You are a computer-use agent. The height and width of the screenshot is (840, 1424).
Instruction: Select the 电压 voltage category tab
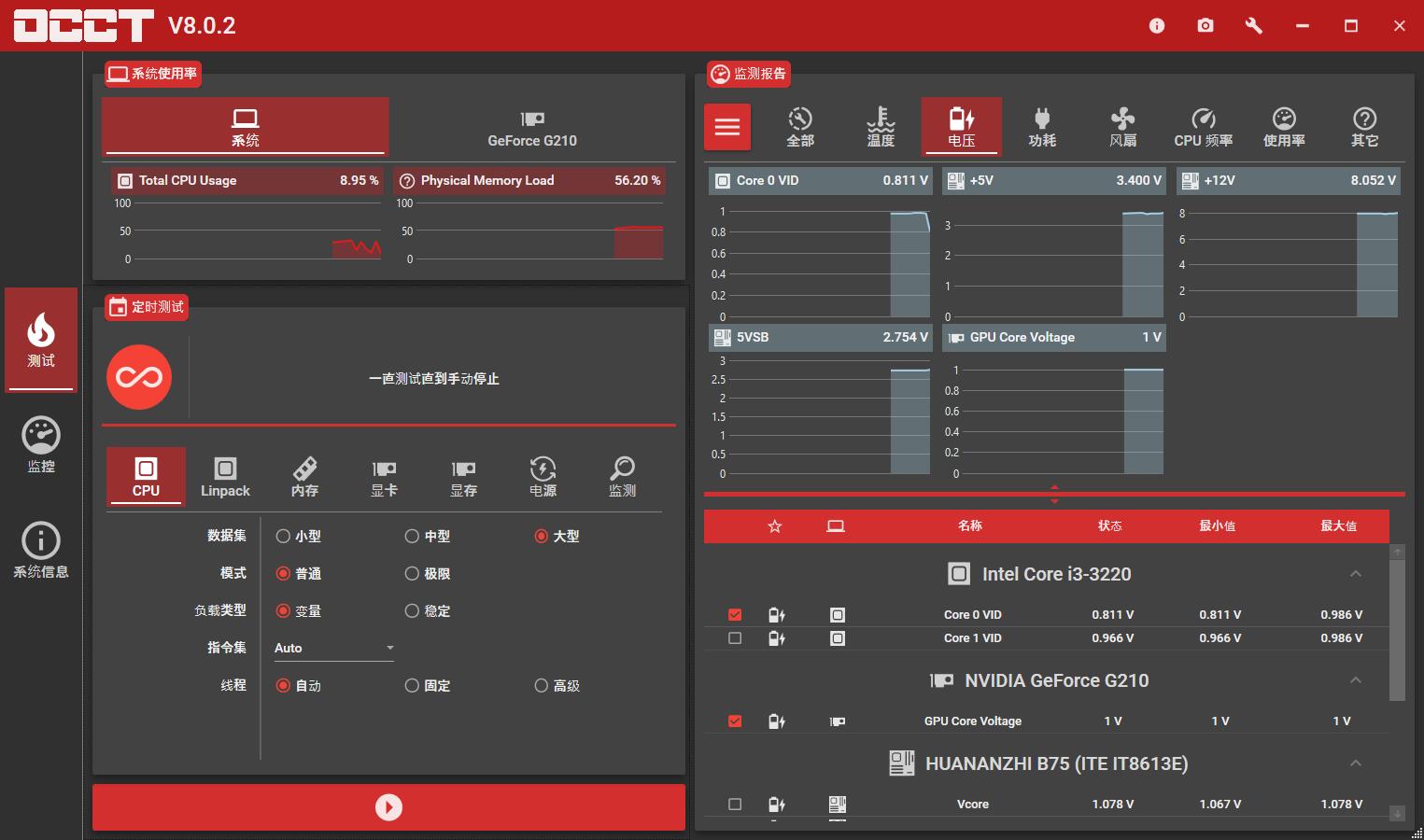(x=961, y=127)
